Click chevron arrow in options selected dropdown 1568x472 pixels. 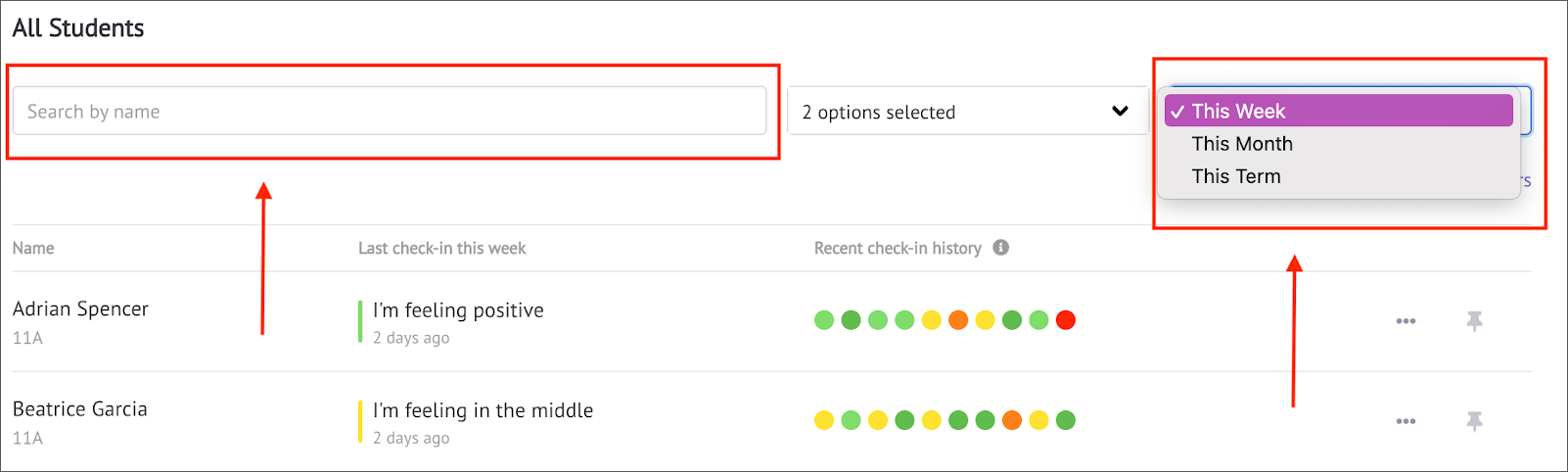coord(1120,111)
